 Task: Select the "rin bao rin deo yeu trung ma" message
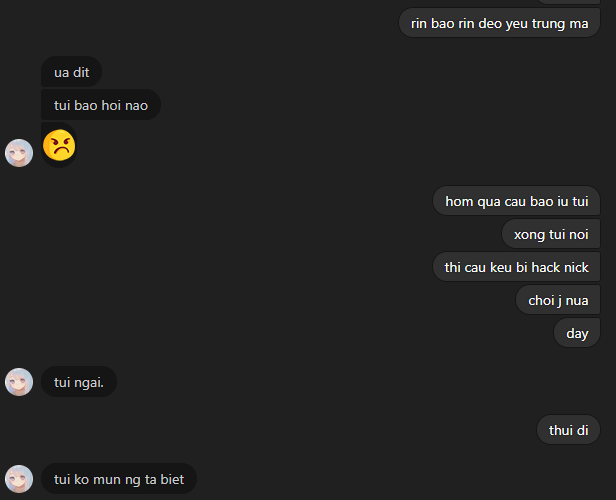click(499, 23)
